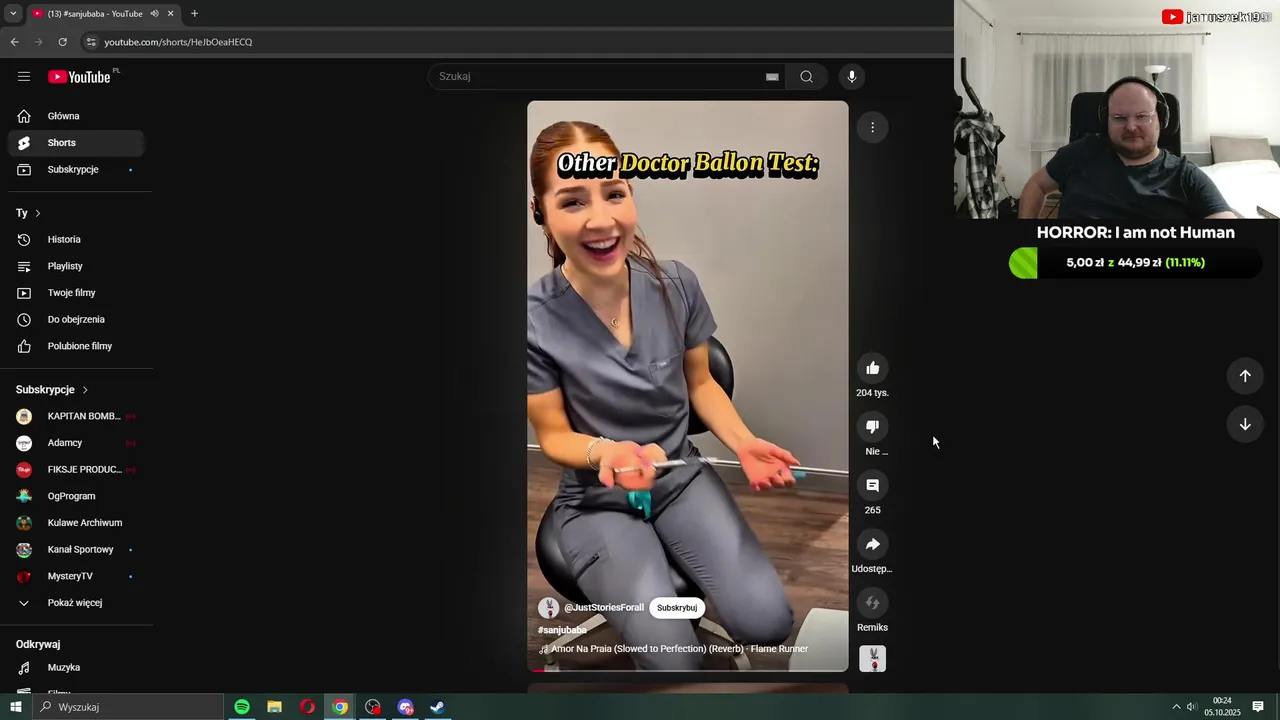View site information icon in address bar
This screenshot has width=1280, height=720.
pos(91,42)
